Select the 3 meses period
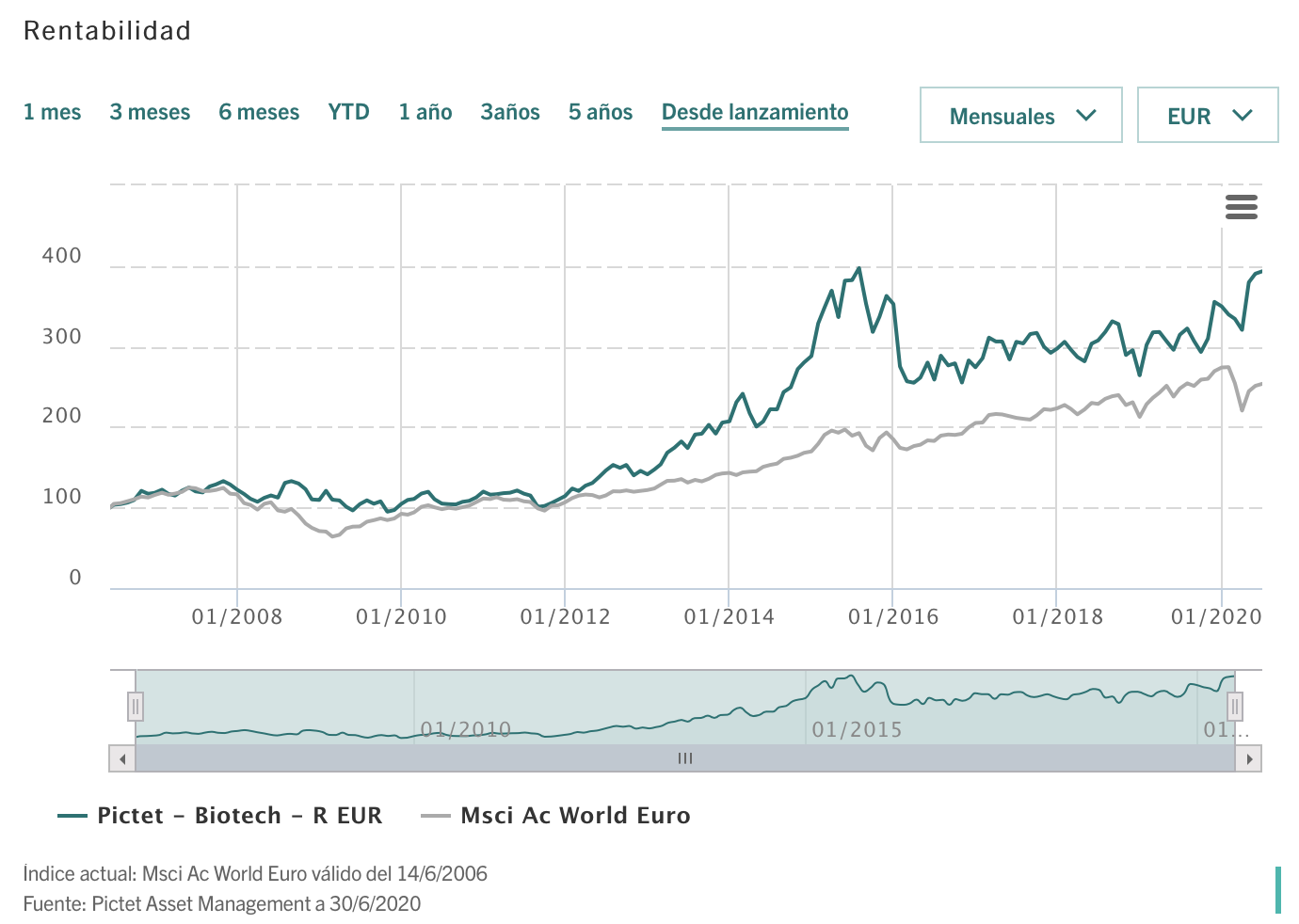This screenshot has height=924, width=1299. (150, 113)
